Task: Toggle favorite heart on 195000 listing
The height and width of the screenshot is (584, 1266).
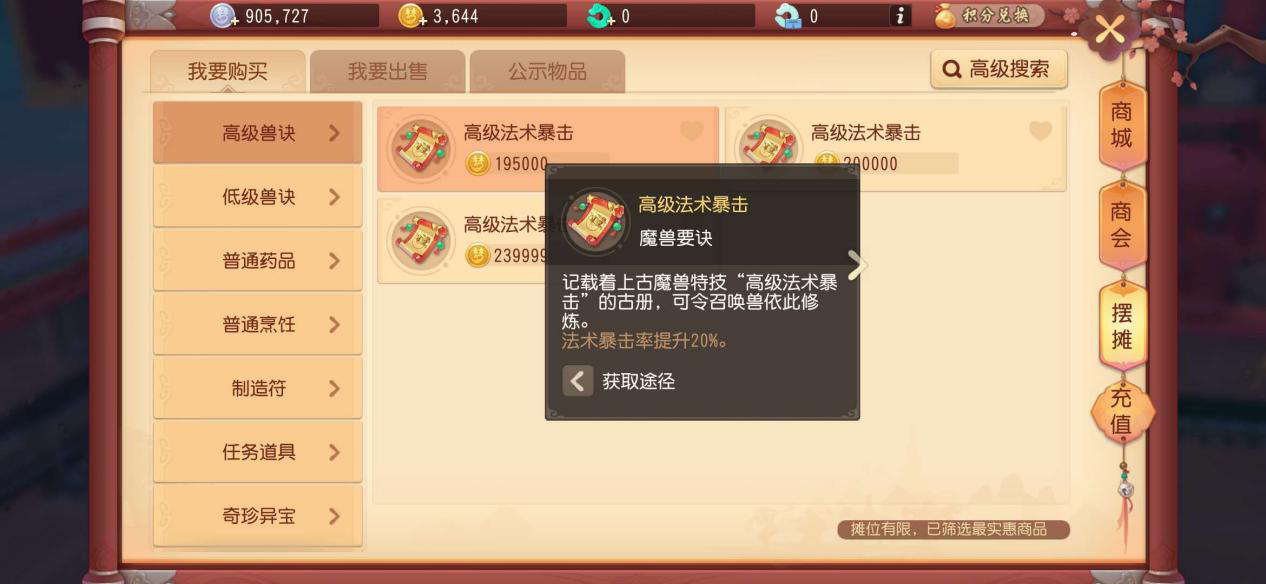Action: coord(692,131)
